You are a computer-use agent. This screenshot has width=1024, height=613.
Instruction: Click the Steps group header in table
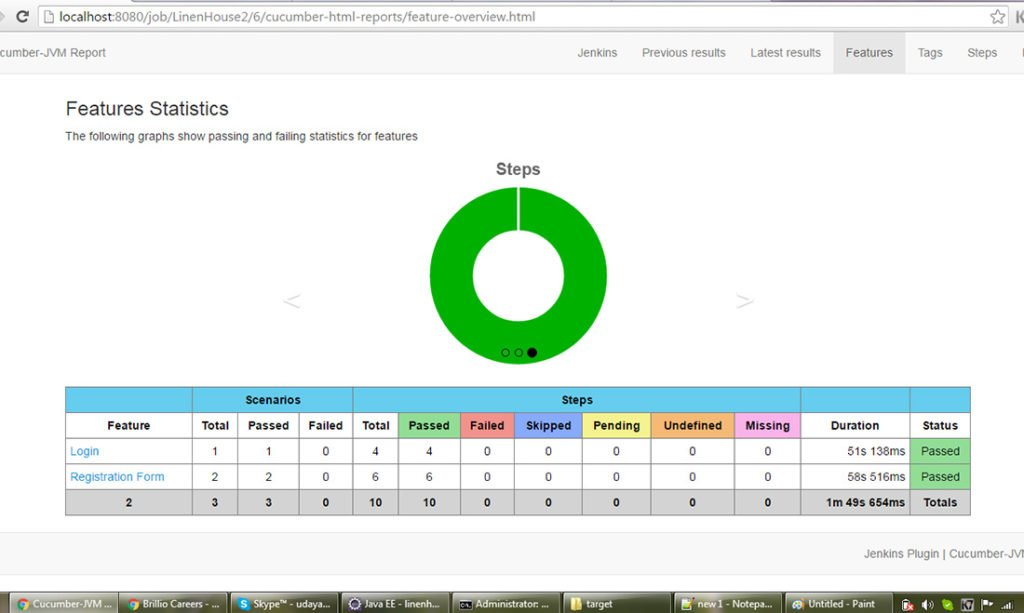[577, 400]
